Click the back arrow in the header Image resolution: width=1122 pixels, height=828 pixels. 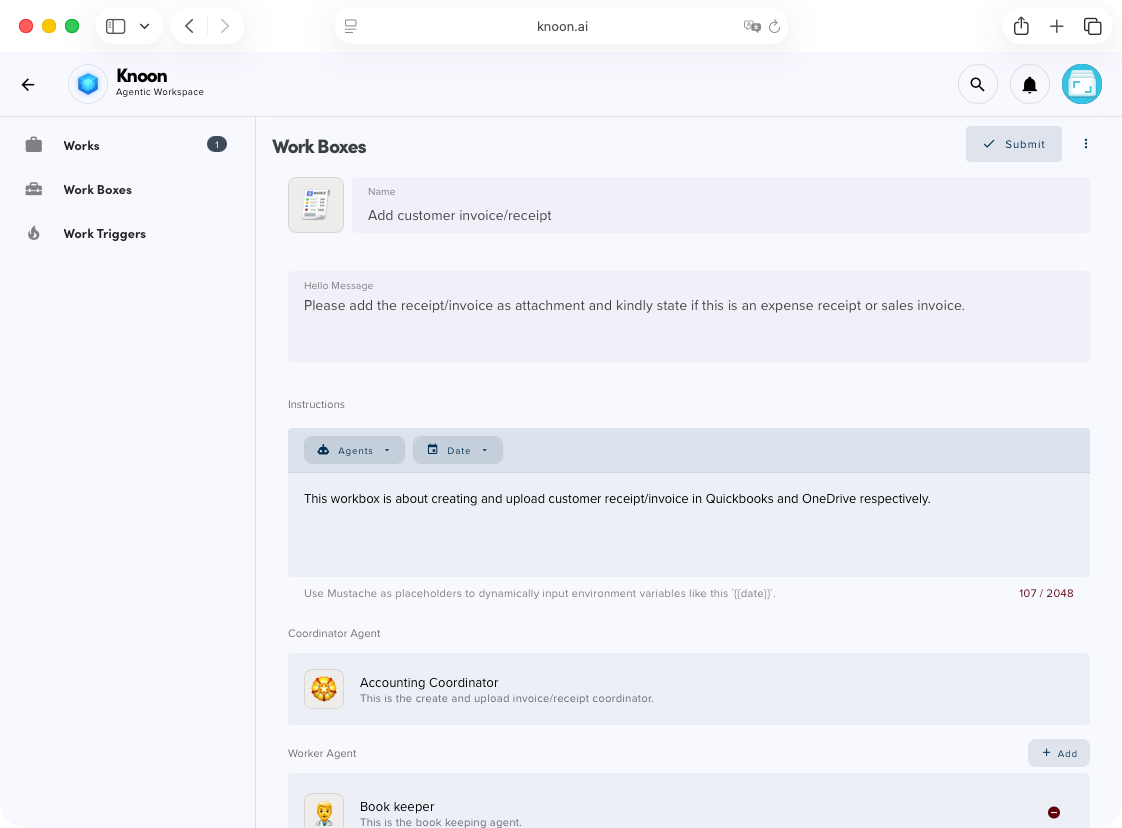coord(27,84)
